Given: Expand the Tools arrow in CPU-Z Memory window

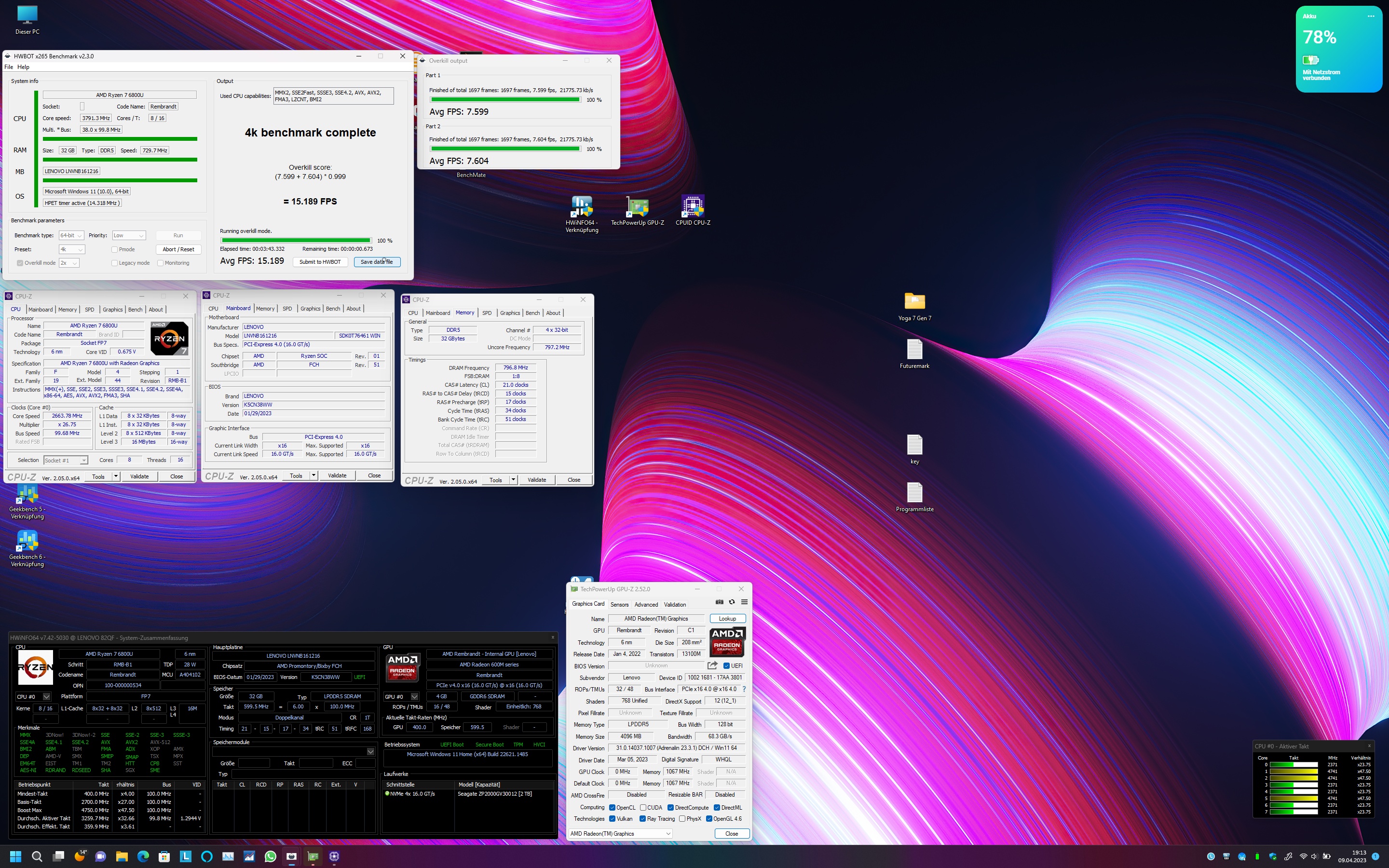Looking at the screenshot, I should pyautogui.click(x=513, y=480).
